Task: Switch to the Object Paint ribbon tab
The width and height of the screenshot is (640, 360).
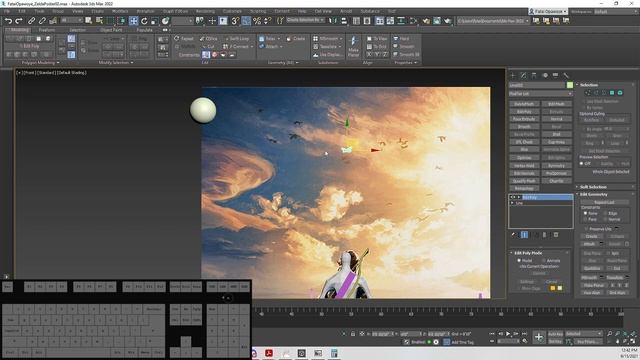Action: [111, 30]
